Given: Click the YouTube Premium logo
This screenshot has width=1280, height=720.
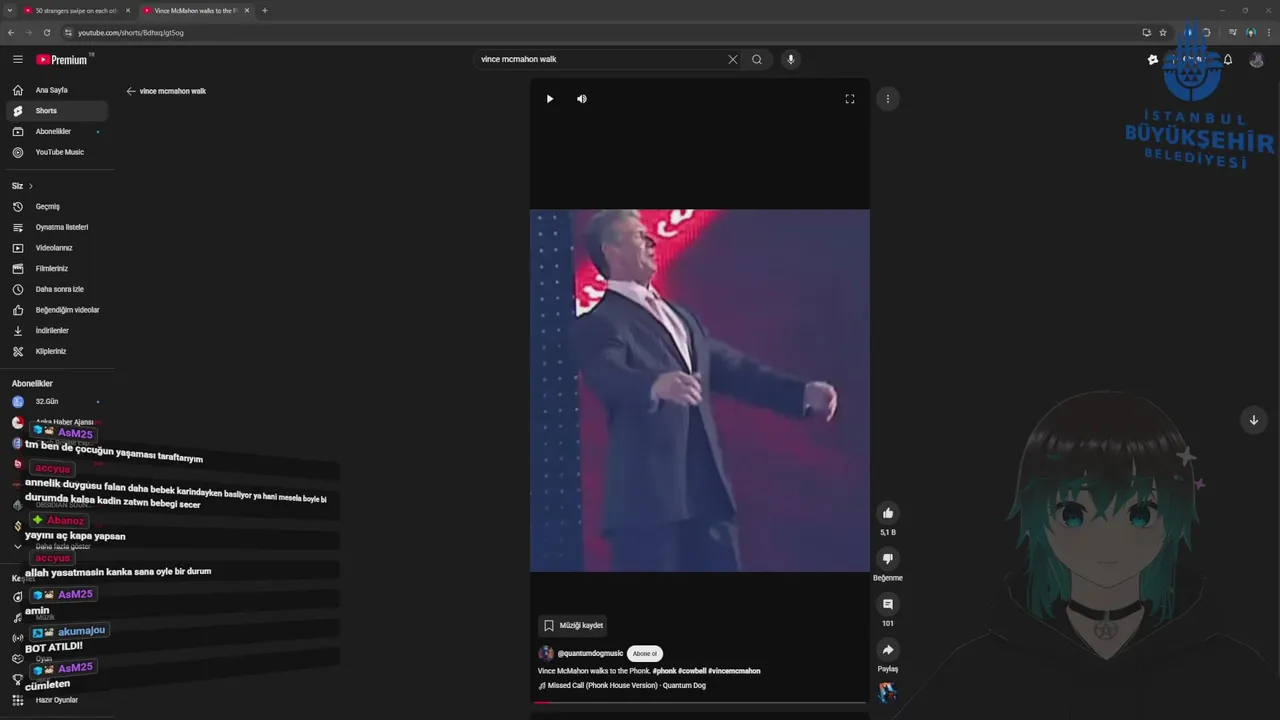Looking at the screenshot, I should click(x=62, y=59).
